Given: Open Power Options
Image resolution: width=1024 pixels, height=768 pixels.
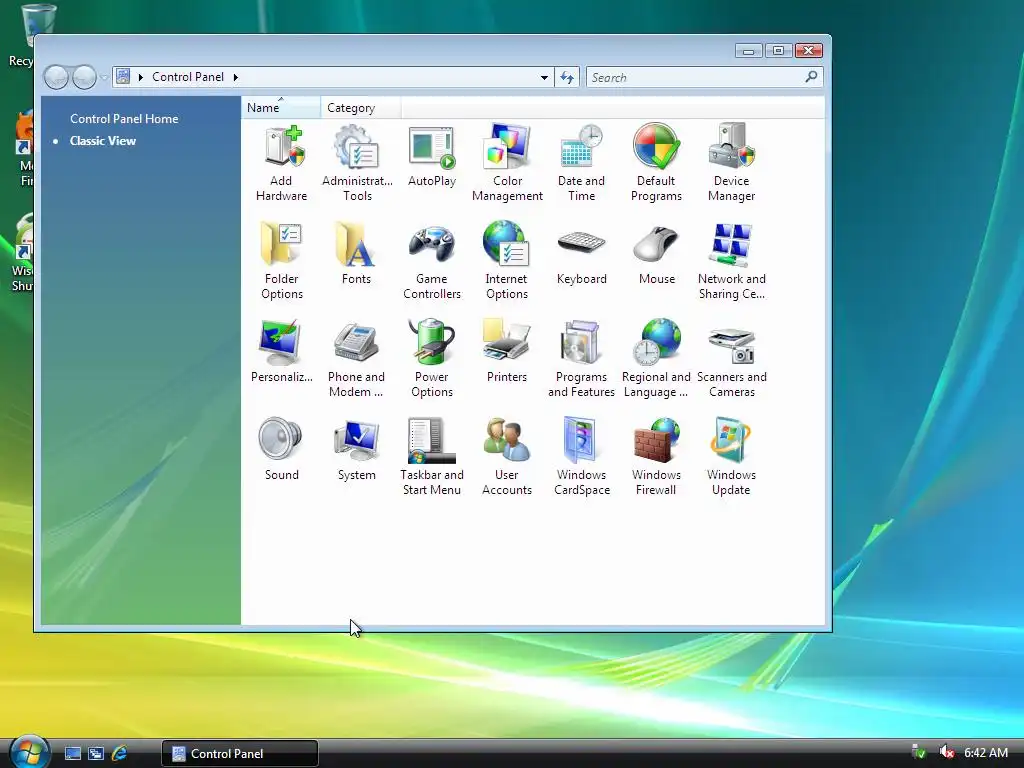Looking at the screenshot, I should tap(432, 359).
